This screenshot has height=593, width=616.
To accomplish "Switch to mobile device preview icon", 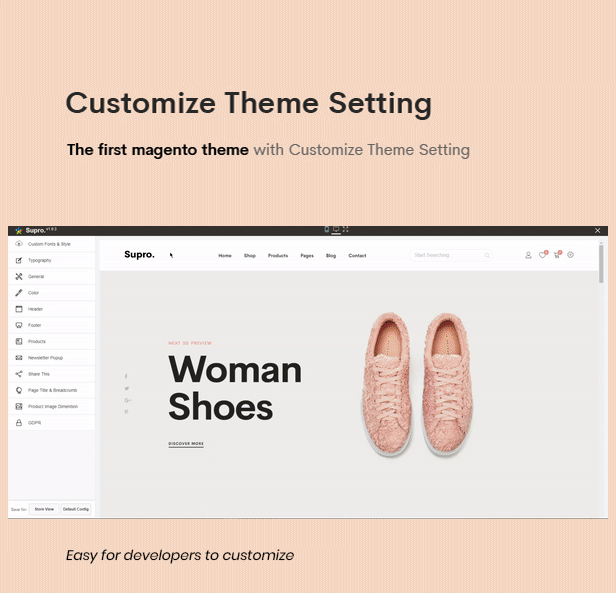I will (x=326, y=229).
